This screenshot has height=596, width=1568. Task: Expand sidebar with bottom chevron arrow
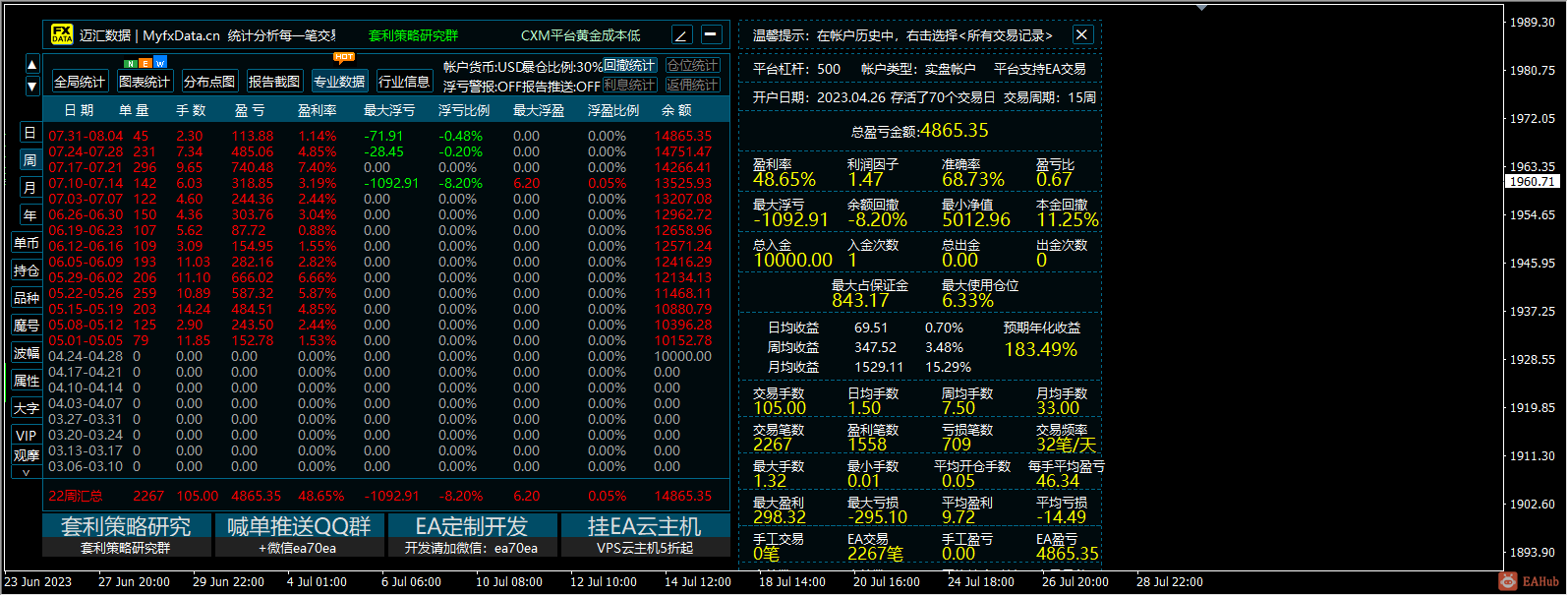pyautogui.click(x=27, y=473)
